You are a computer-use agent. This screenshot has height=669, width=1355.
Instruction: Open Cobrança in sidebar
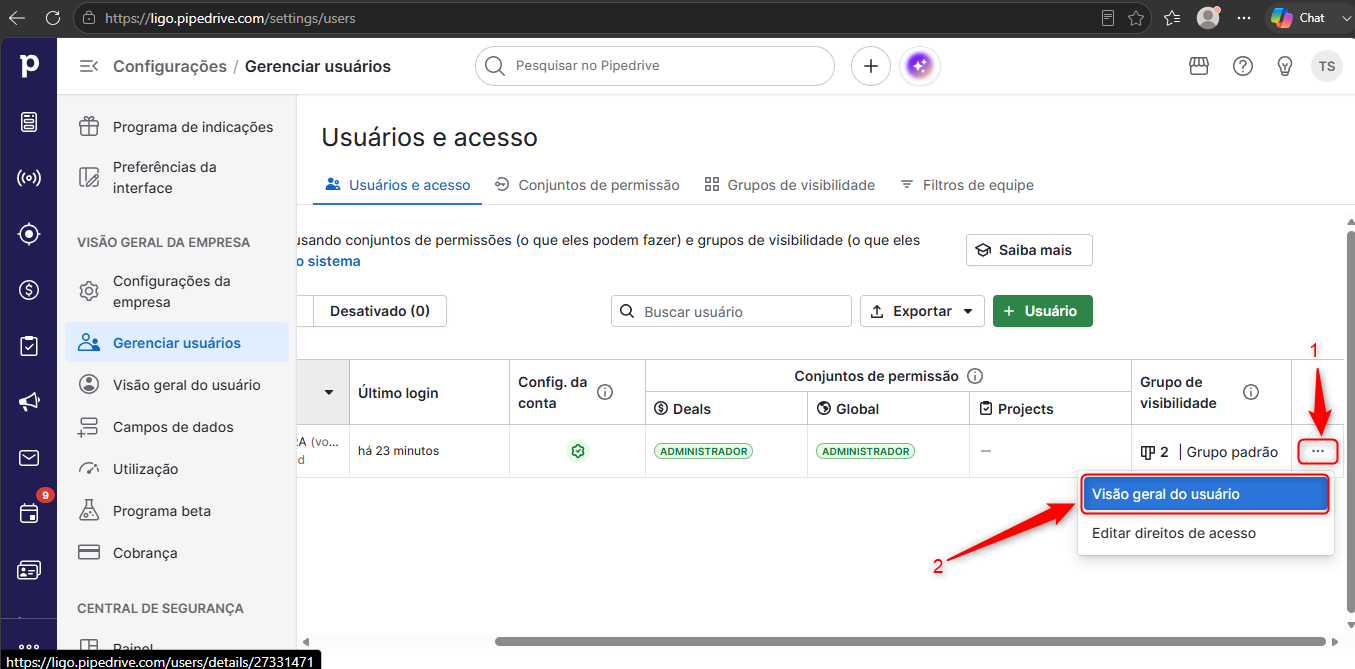[x=176, y=553]
